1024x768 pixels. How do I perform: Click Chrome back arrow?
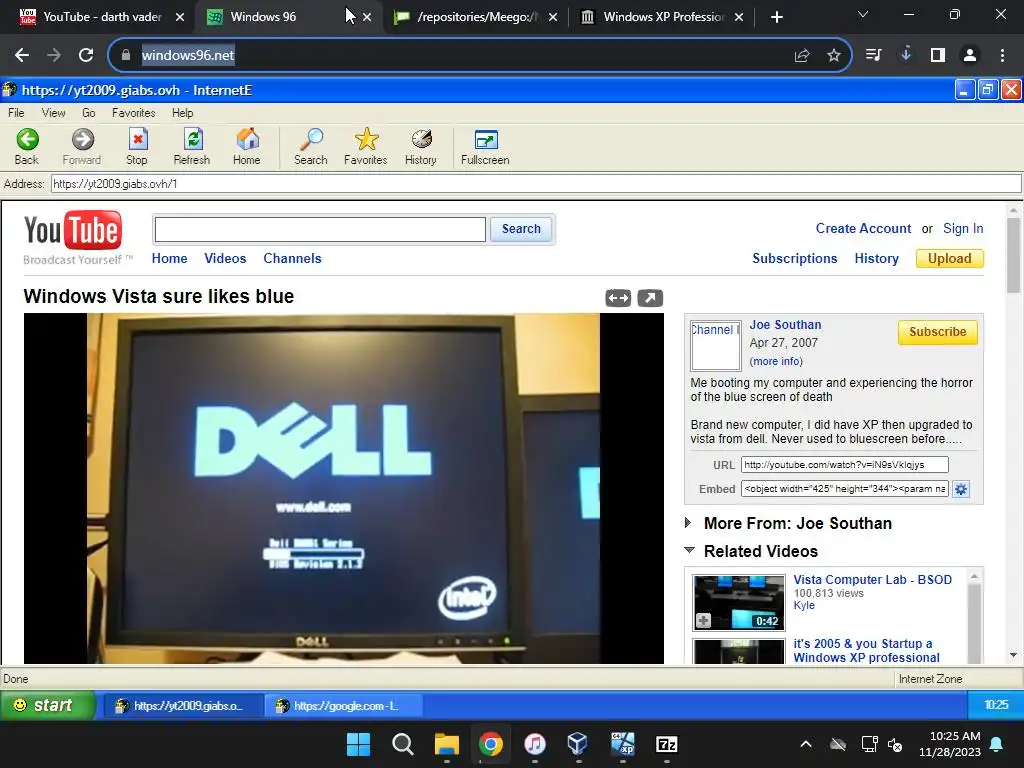[x=22, y=56]
